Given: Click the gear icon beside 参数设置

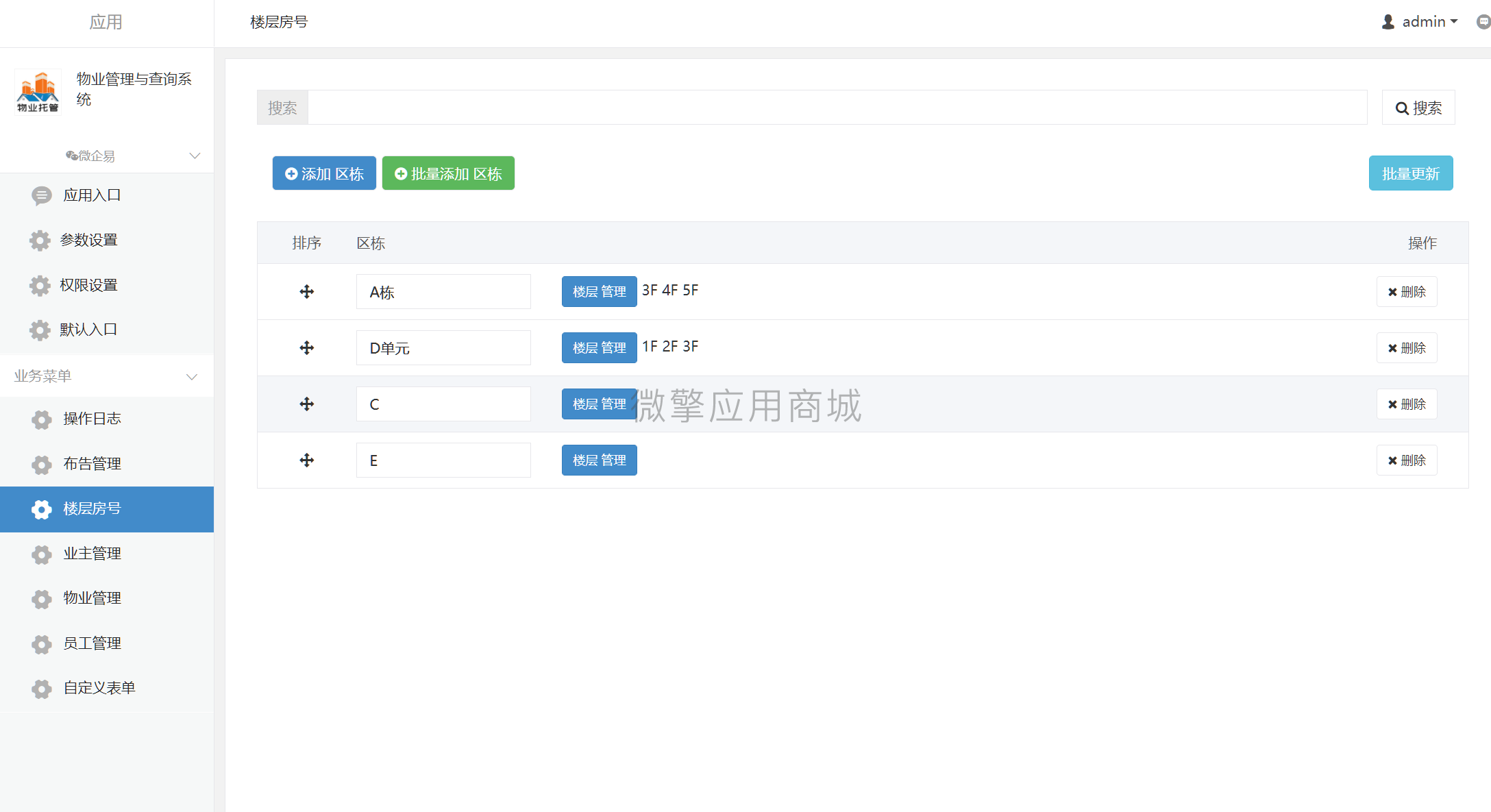Looking at the screenshot, I should point(40,241).
